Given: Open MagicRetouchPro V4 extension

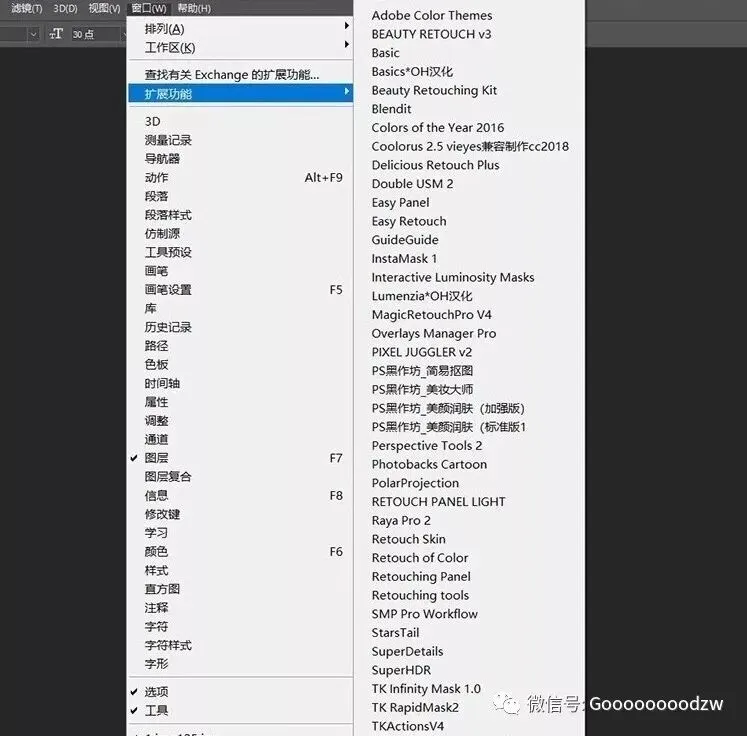Looking at the screenshot, I should [431, 314].
